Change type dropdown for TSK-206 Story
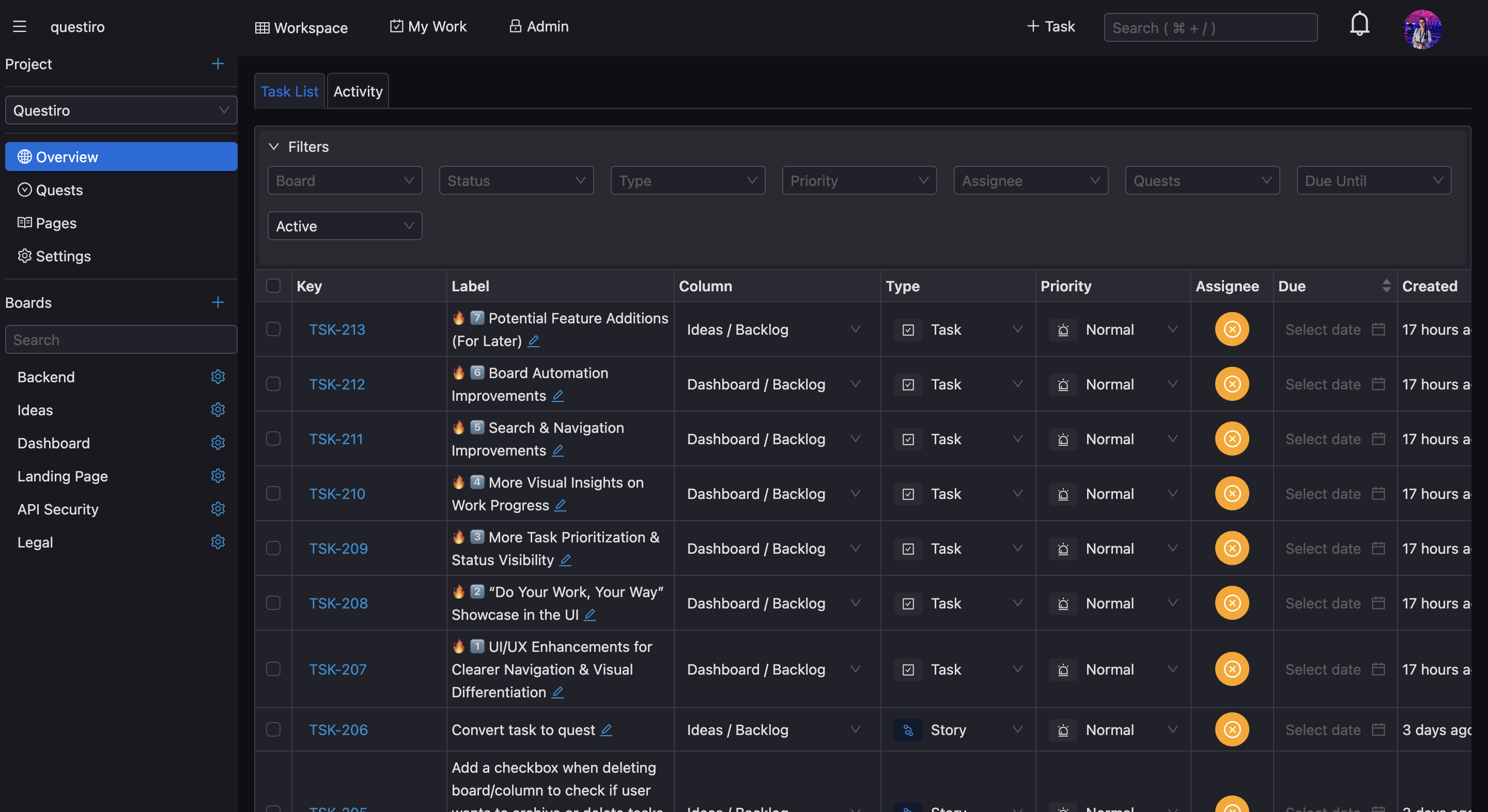Viewport: 1488px width, 812px height. pos(958,729)
